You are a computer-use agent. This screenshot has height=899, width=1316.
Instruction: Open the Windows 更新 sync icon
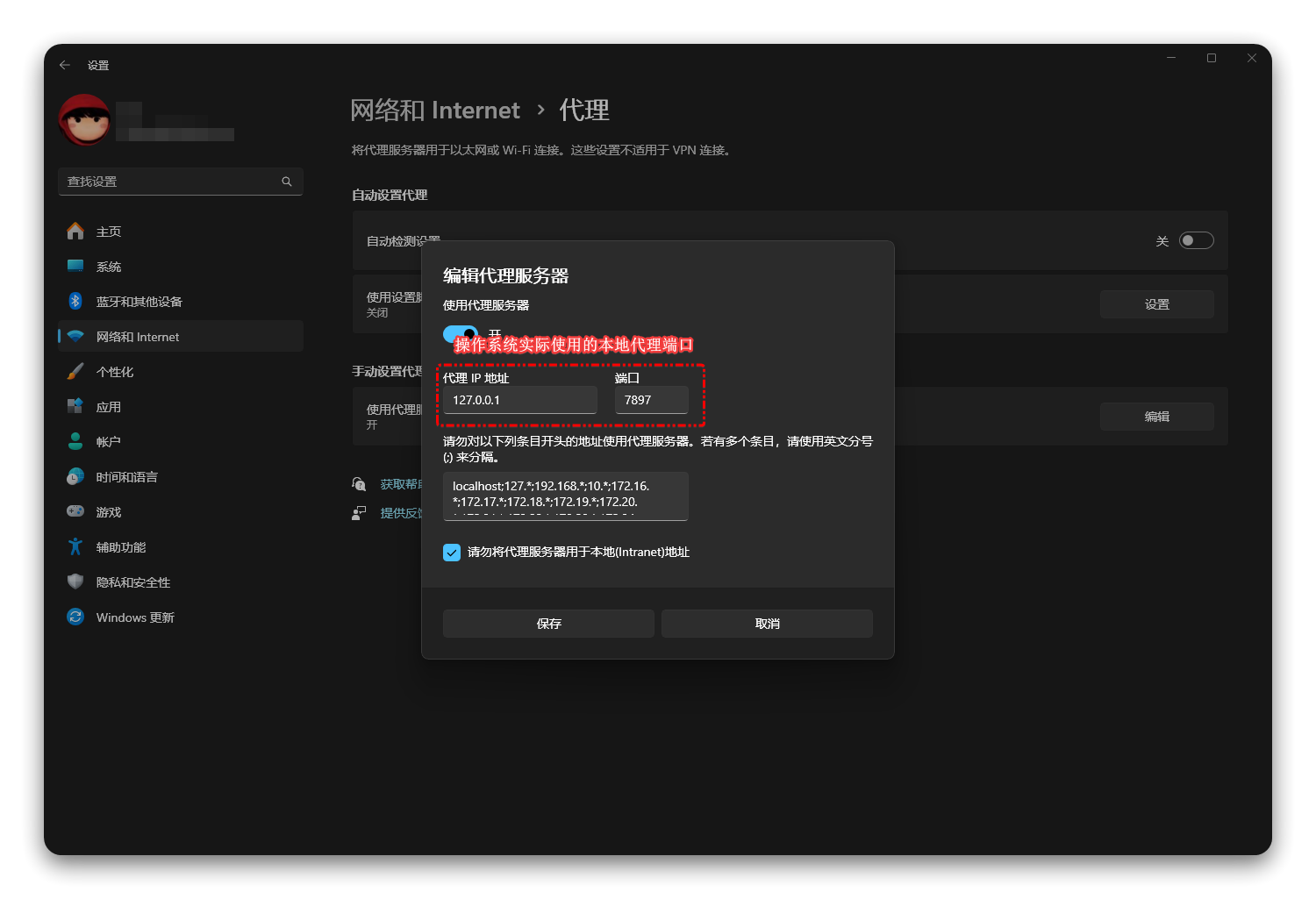pos(75,617)
